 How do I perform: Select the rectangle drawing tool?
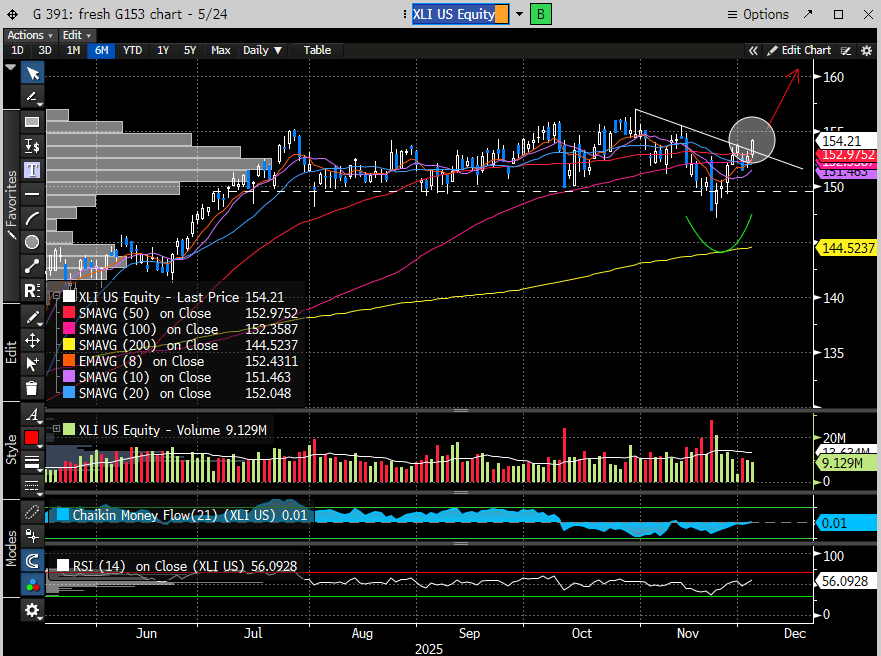[33, 122]
